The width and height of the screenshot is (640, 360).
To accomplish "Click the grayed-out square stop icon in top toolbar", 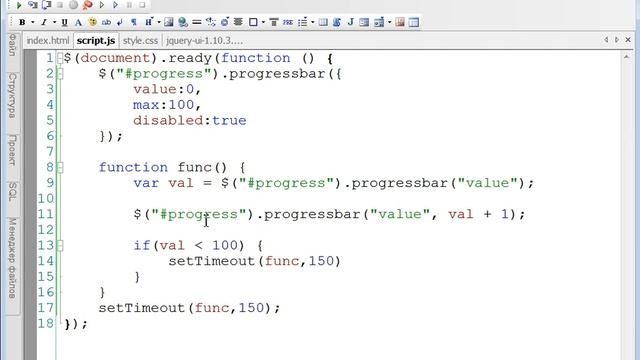I will click(60, 5).
